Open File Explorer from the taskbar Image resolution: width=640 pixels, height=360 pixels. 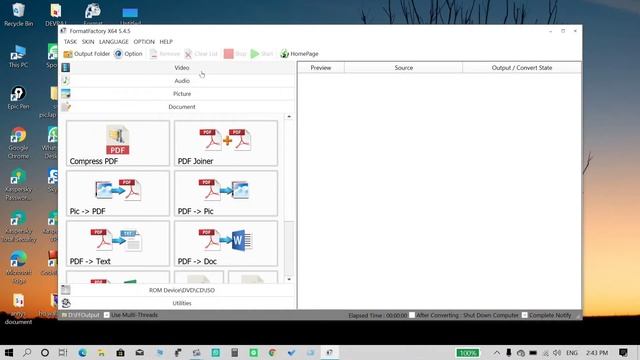point(101,353)
